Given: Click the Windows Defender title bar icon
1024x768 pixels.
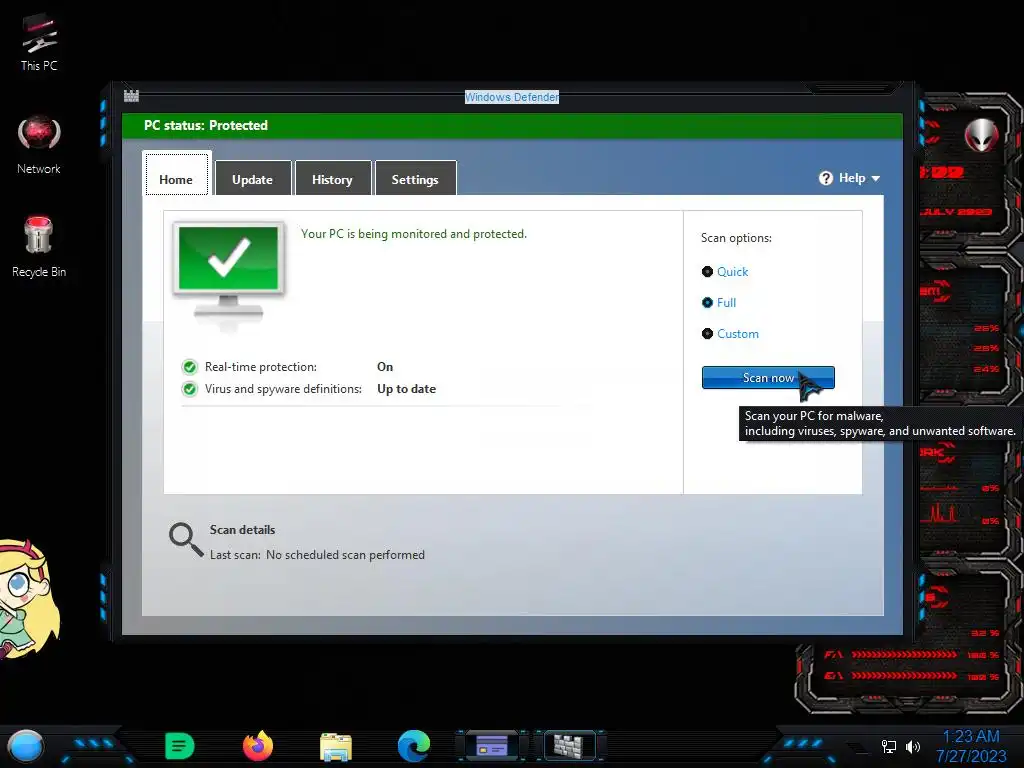Looking at the screenshot, I should [131, 96].
